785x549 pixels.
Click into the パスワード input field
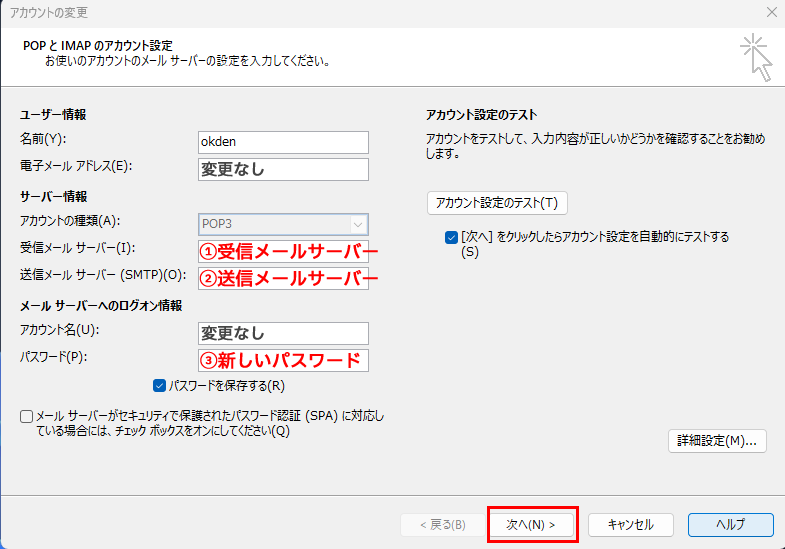(283, 360)
